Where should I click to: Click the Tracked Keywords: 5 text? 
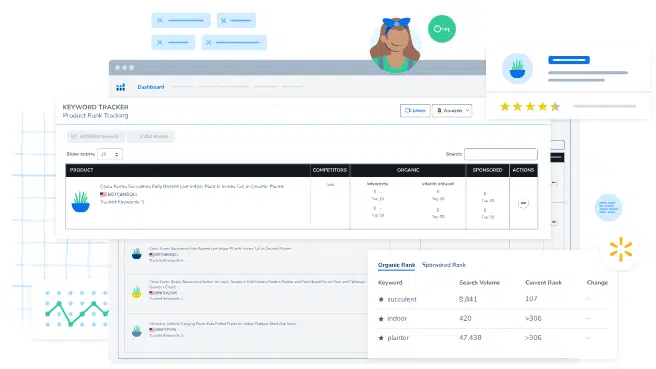click(x=122, y=202)
